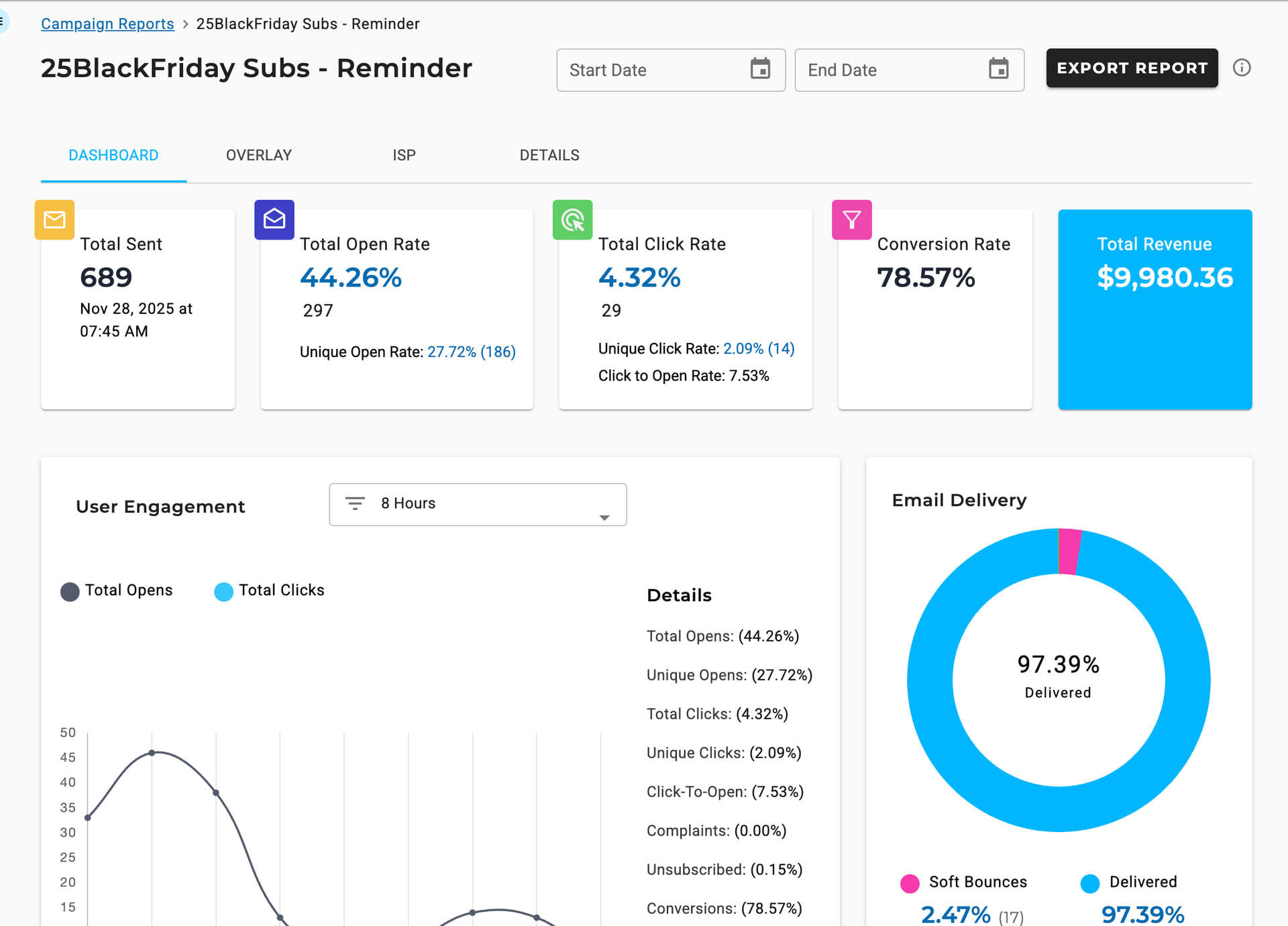This screenshot has width=1288, height=926.
Task: Toggle the Total Clicks legend marker
Action: pyautogui.click(x=223, y=591)
